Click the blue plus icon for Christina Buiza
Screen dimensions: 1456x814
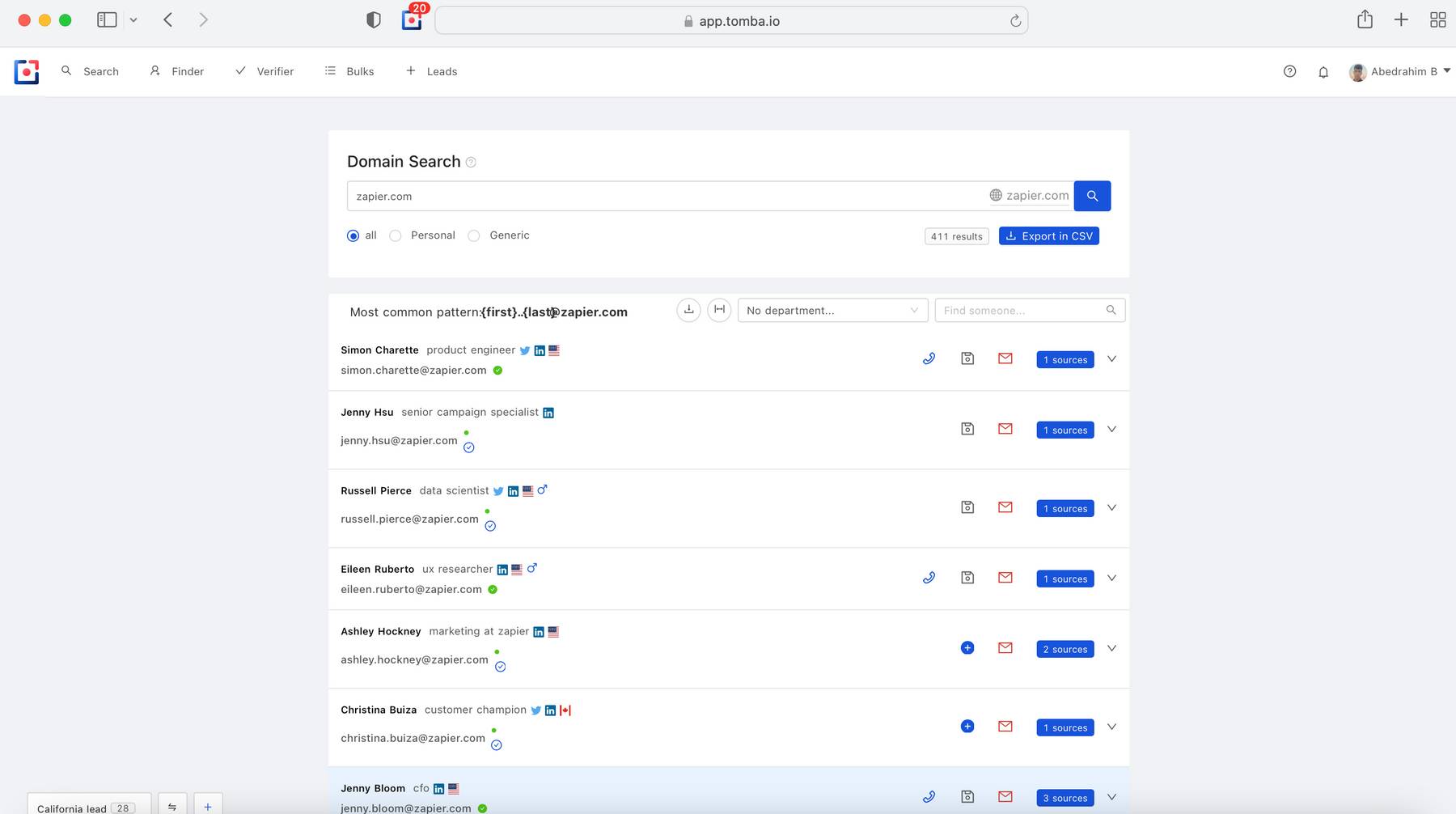tap(967, 727)
